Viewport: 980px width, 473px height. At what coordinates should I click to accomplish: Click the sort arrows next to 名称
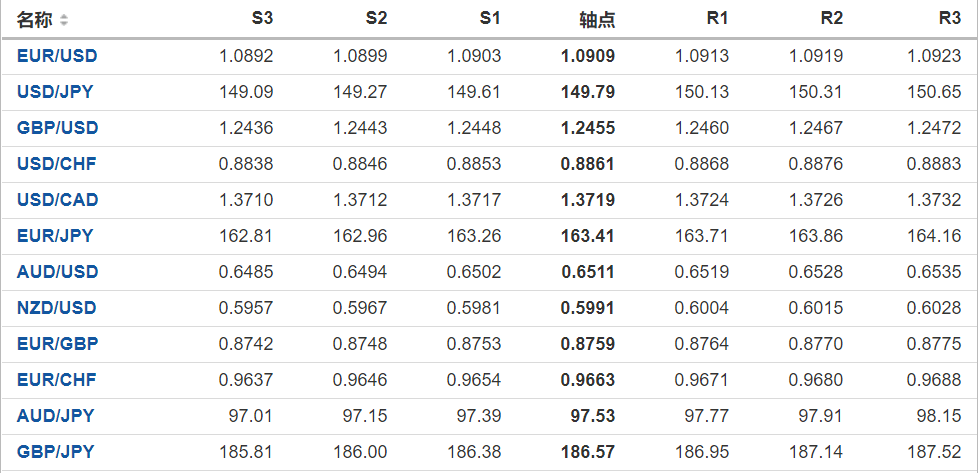(x=65, y=20)
